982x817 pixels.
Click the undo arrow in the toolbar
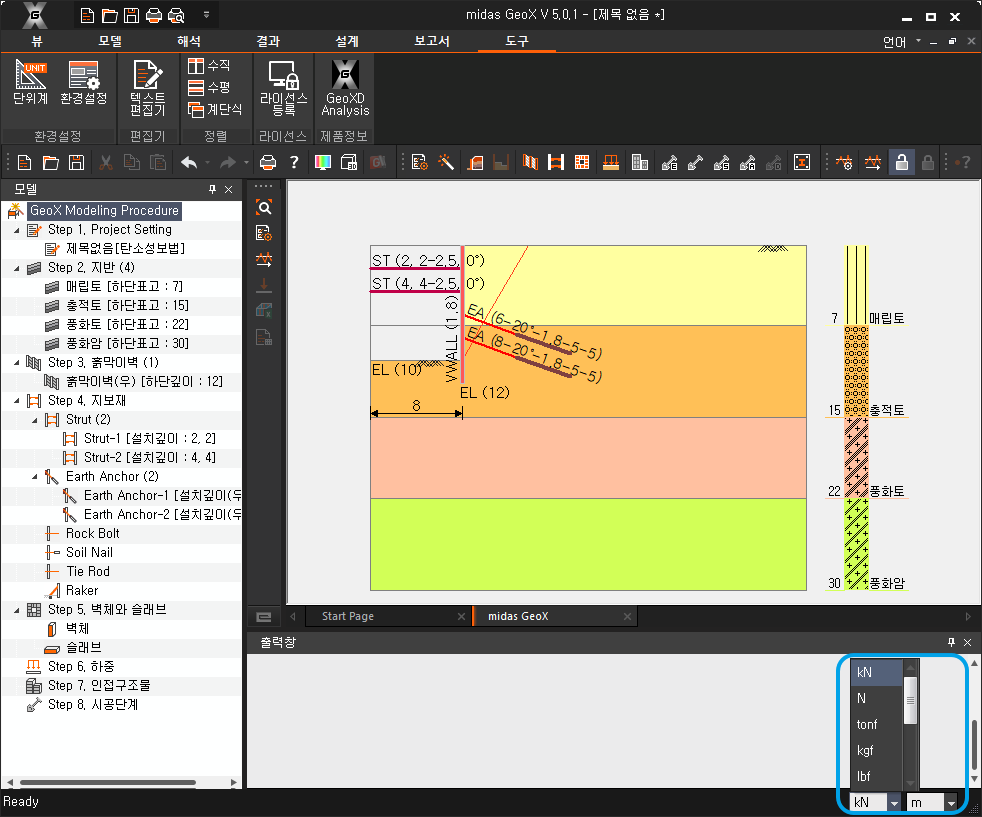(x=188, y=162)
